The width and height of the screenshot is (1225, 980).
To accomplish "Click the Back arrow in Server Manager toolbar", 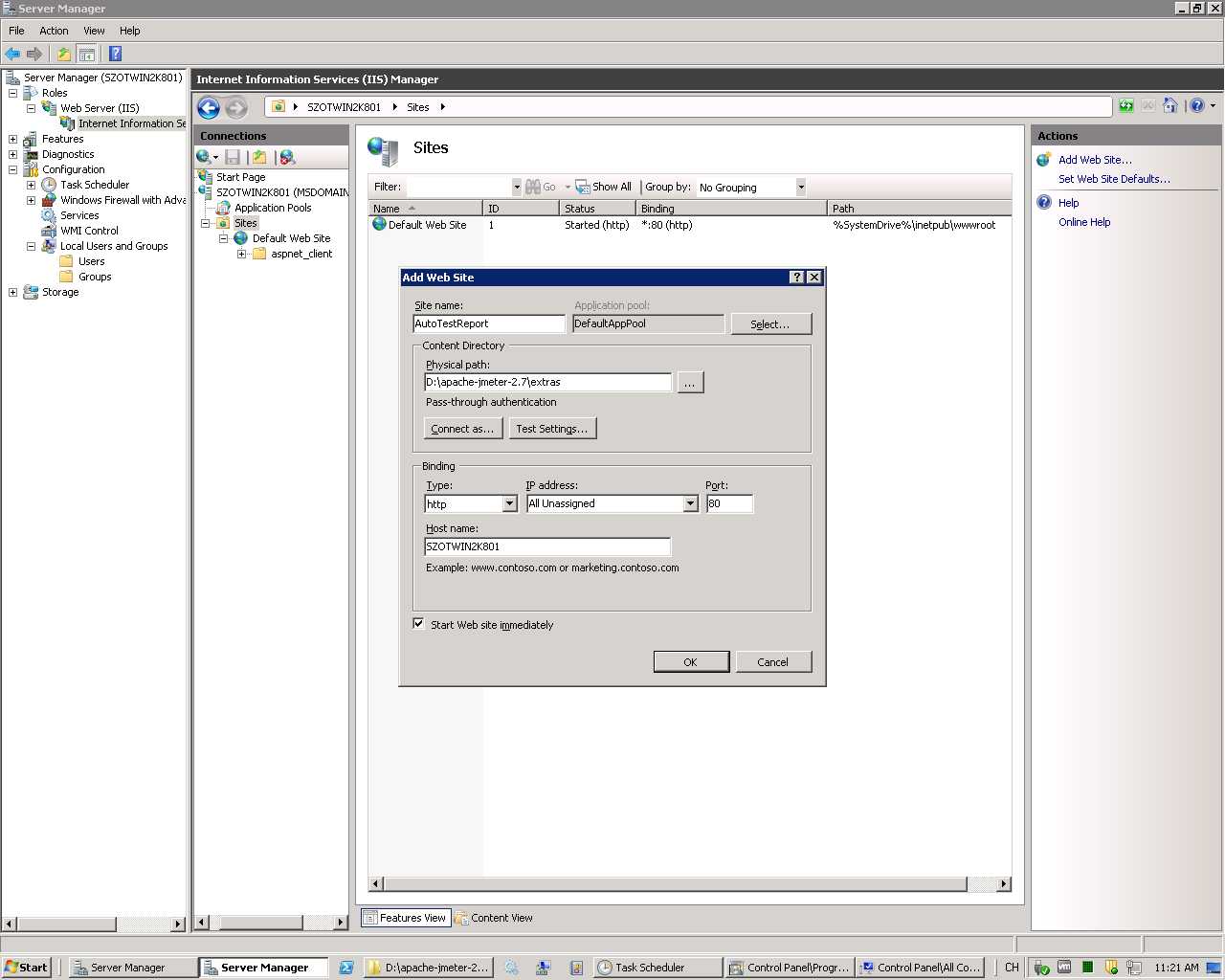I will (12, 54).
